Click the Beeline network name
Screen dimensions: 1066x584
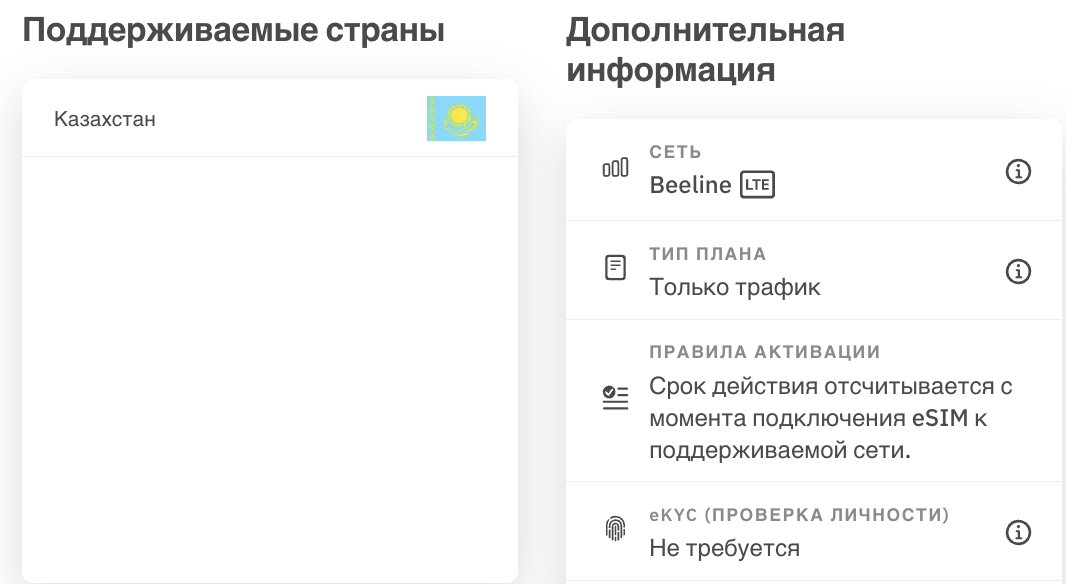(690, 185)
